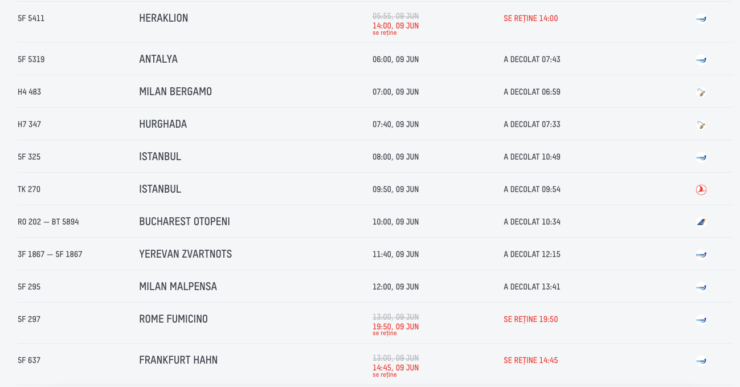Select the delayed time 14:45, 09 JUN
The image size is (740, 387).
click(x=395, y=368)
